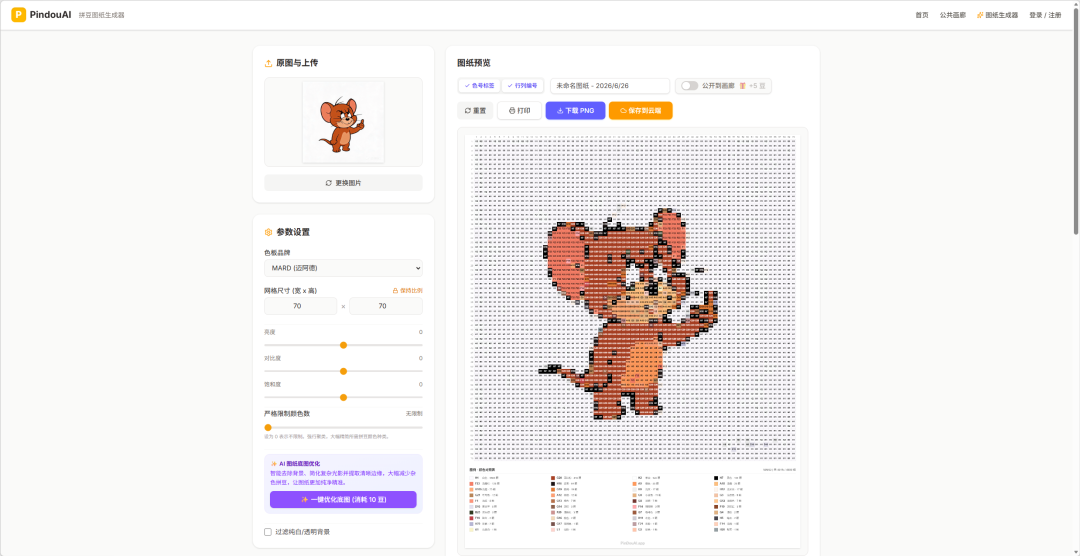
Task: Click the 更换图片 button
Action: tap(343, 183)
